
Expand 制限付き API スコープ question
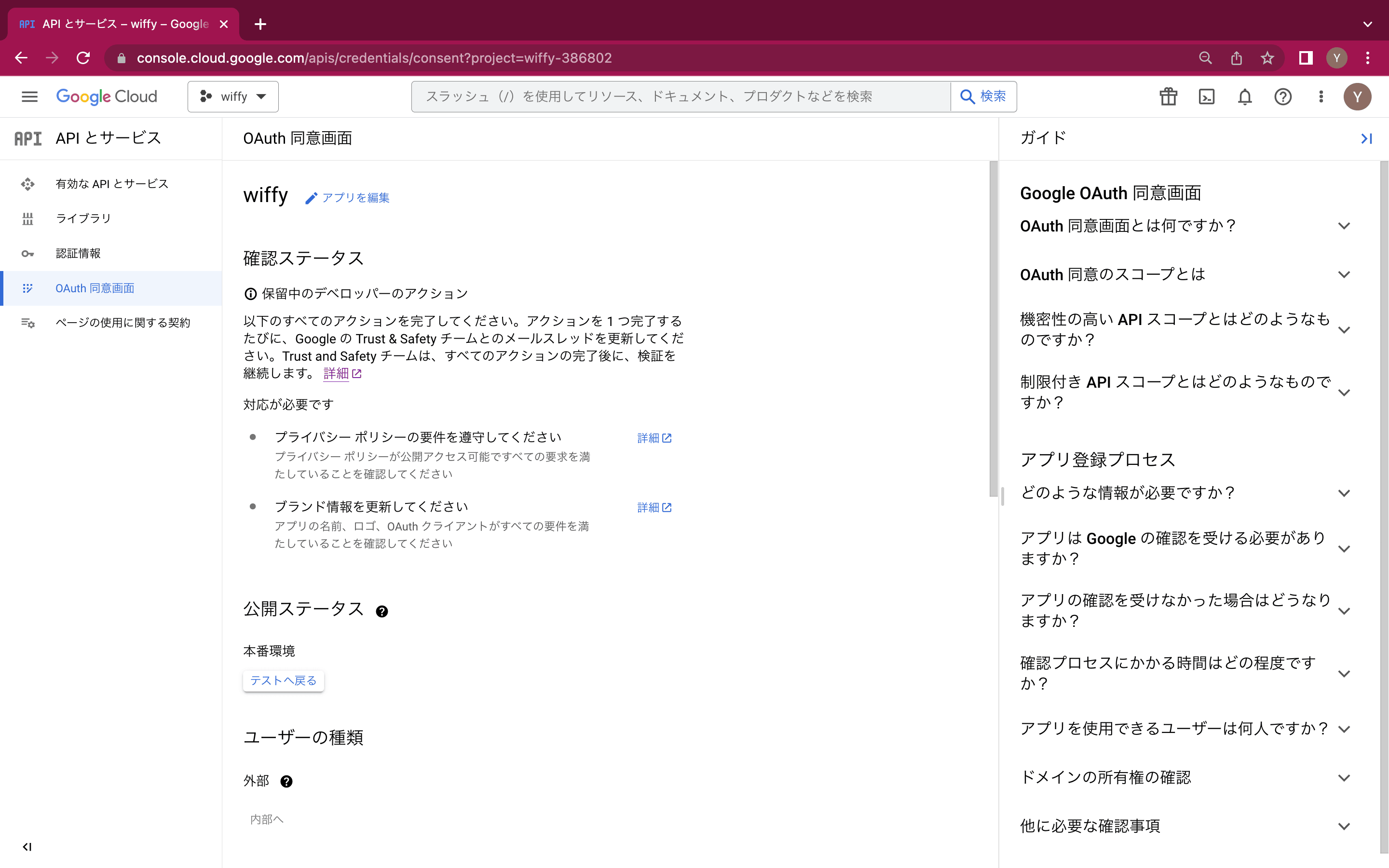[1186, 392]
